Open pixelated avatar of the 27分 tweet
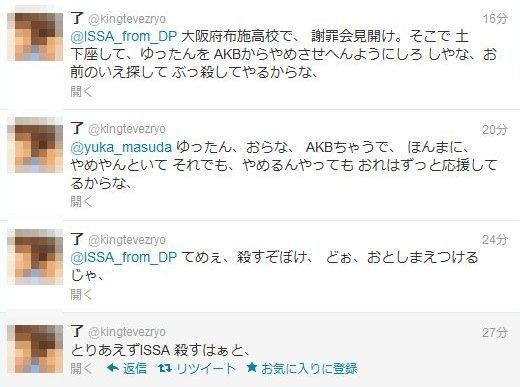This screenshot has width=520, height=387. tap(35, 349)
